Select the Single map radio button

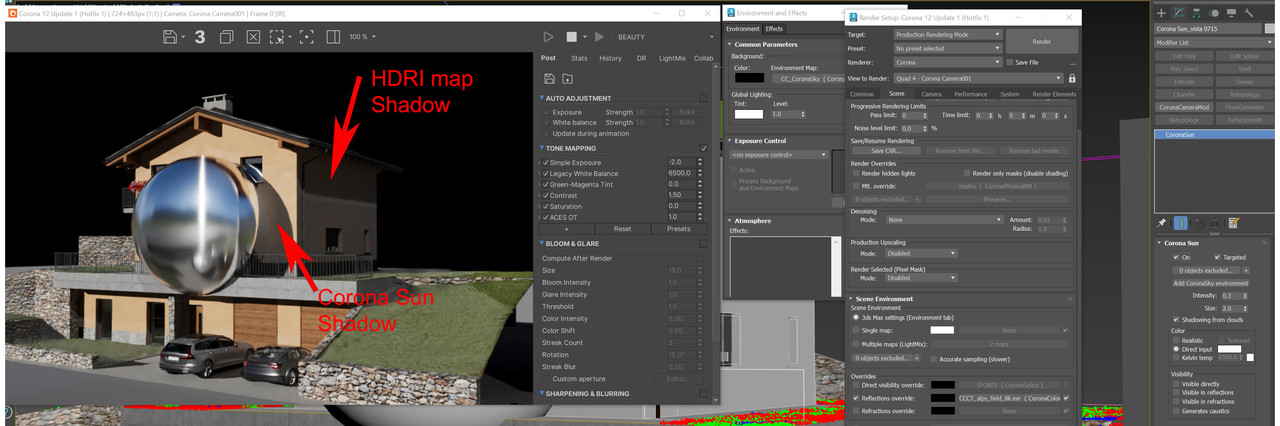pos(856,329)
